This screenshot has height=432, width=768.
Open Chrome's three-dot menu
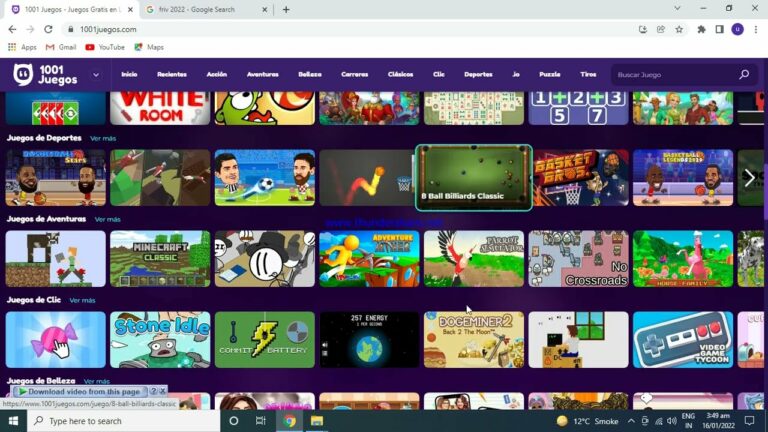756,29
